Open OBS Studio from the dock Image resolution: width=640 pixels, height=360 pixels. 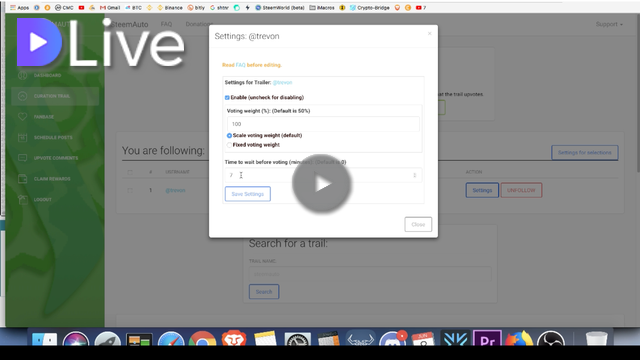click(551, 339)
